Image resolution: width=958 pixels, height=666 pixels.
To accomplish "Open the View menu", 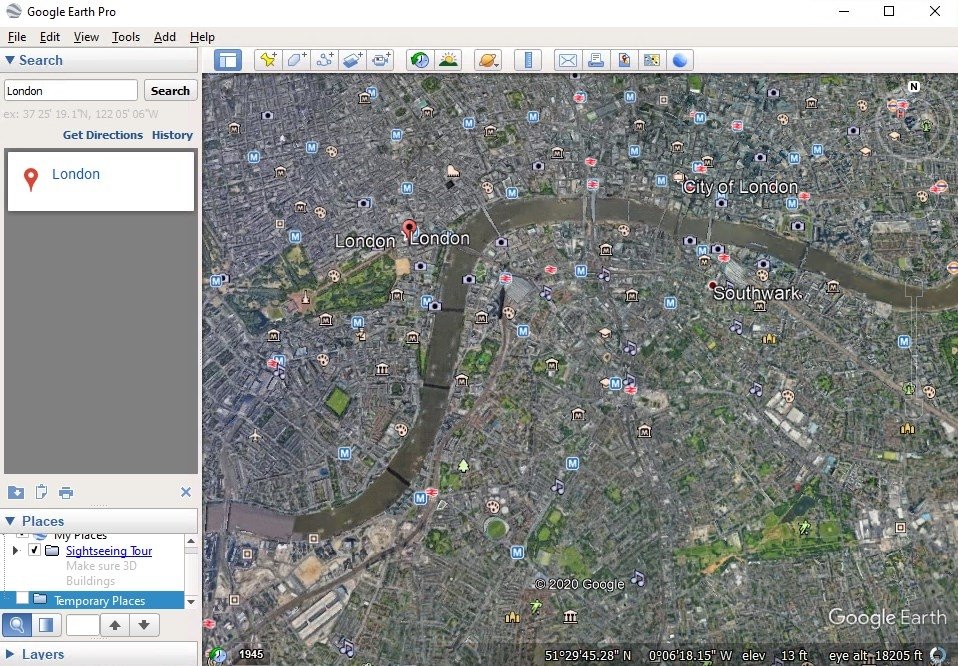I will [x=86, y=37].
